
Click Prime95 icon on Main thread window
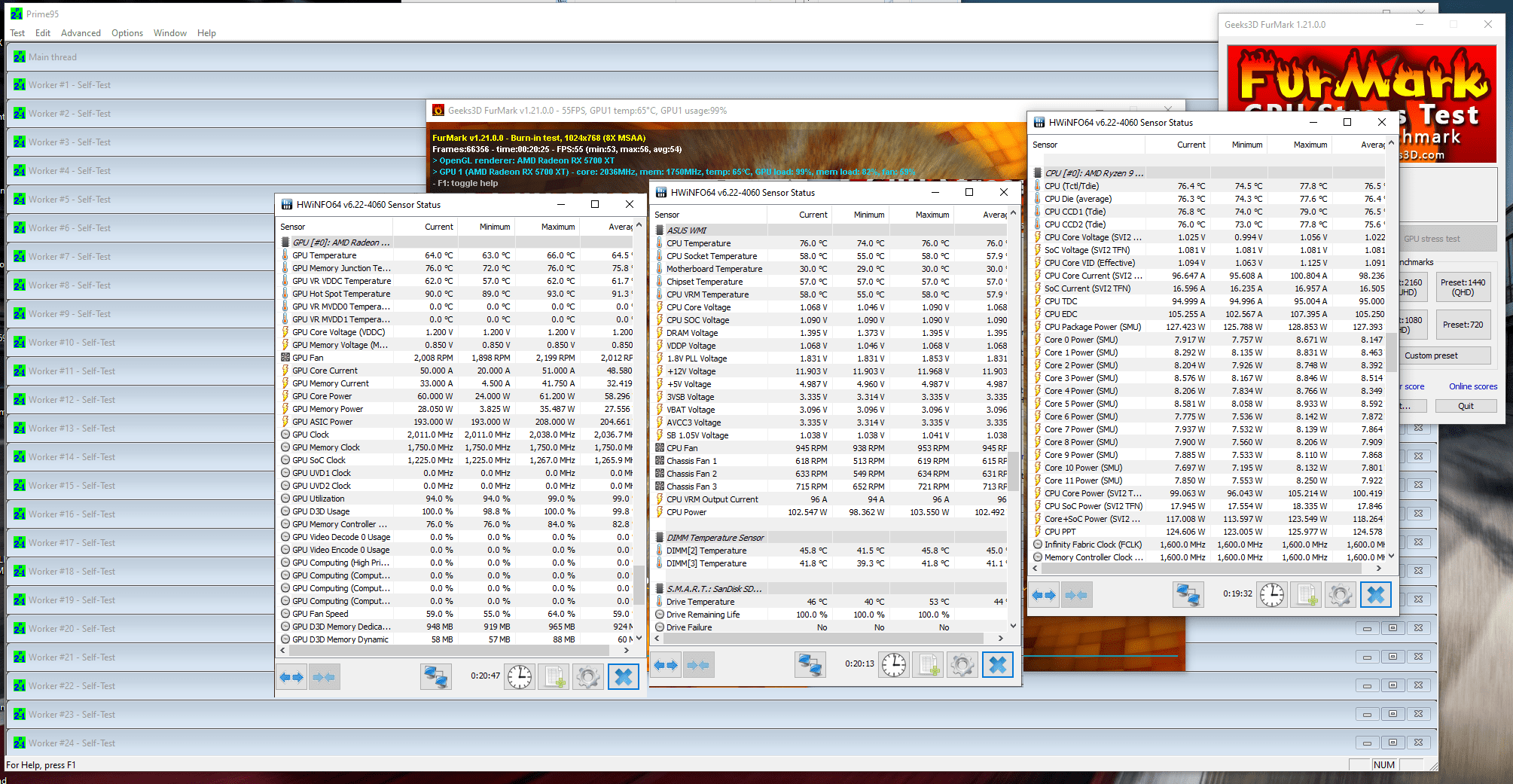[x=20, y=57]
